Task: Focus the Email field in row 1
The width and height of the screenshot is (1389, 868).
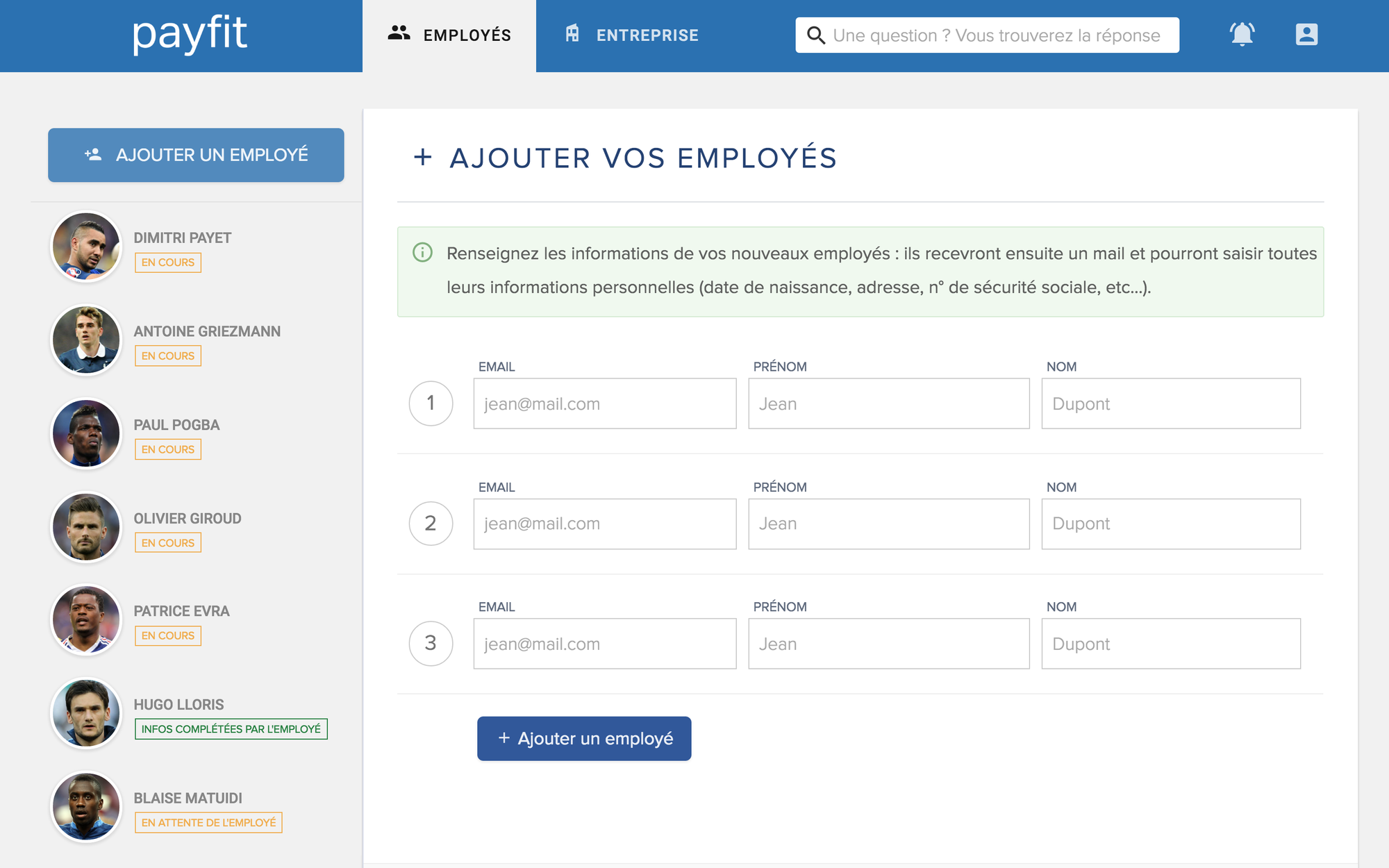Action: [605, 403]
